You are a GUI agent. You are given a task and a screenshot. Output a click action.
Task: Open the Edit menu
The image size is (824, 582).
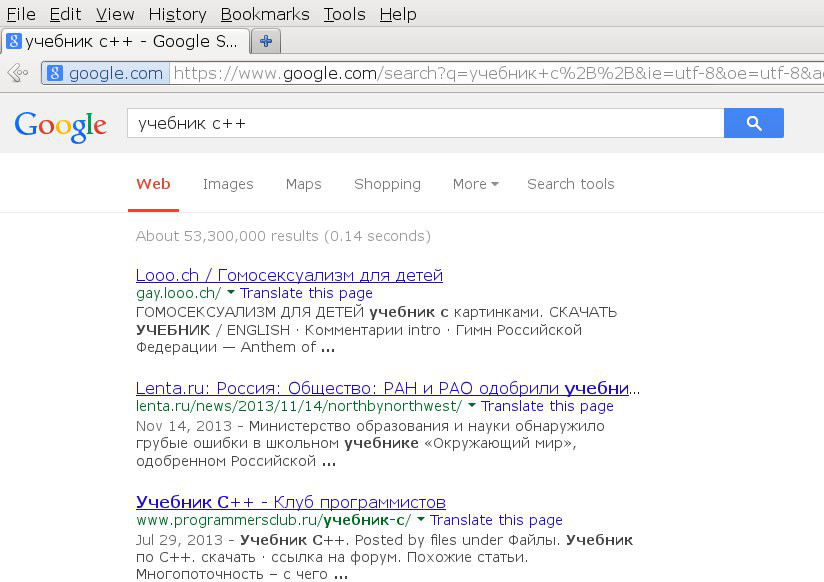pyautogui.click(x=65, y=14)
